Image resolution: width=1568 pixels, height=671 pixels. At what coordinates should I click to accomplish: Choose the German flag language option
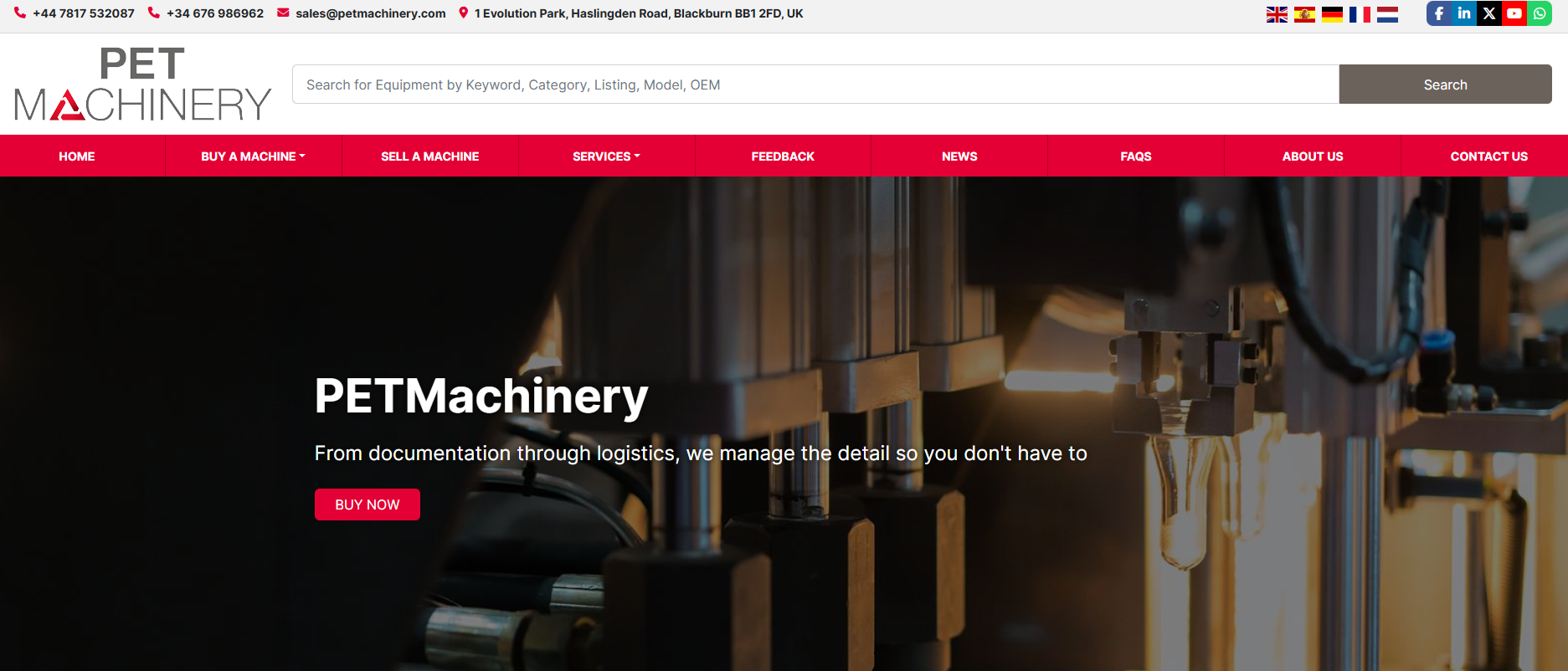click(1332, 14)
